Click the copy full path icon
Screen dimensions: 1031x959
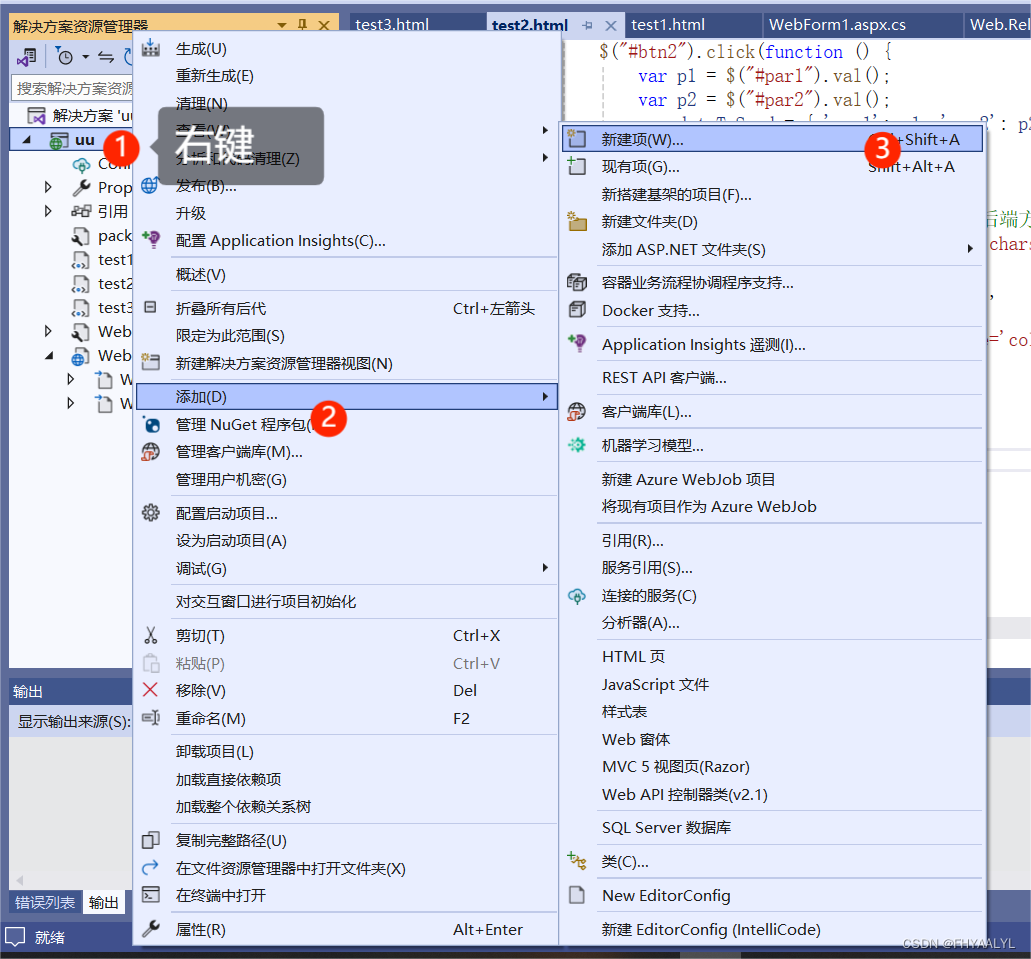151,840
